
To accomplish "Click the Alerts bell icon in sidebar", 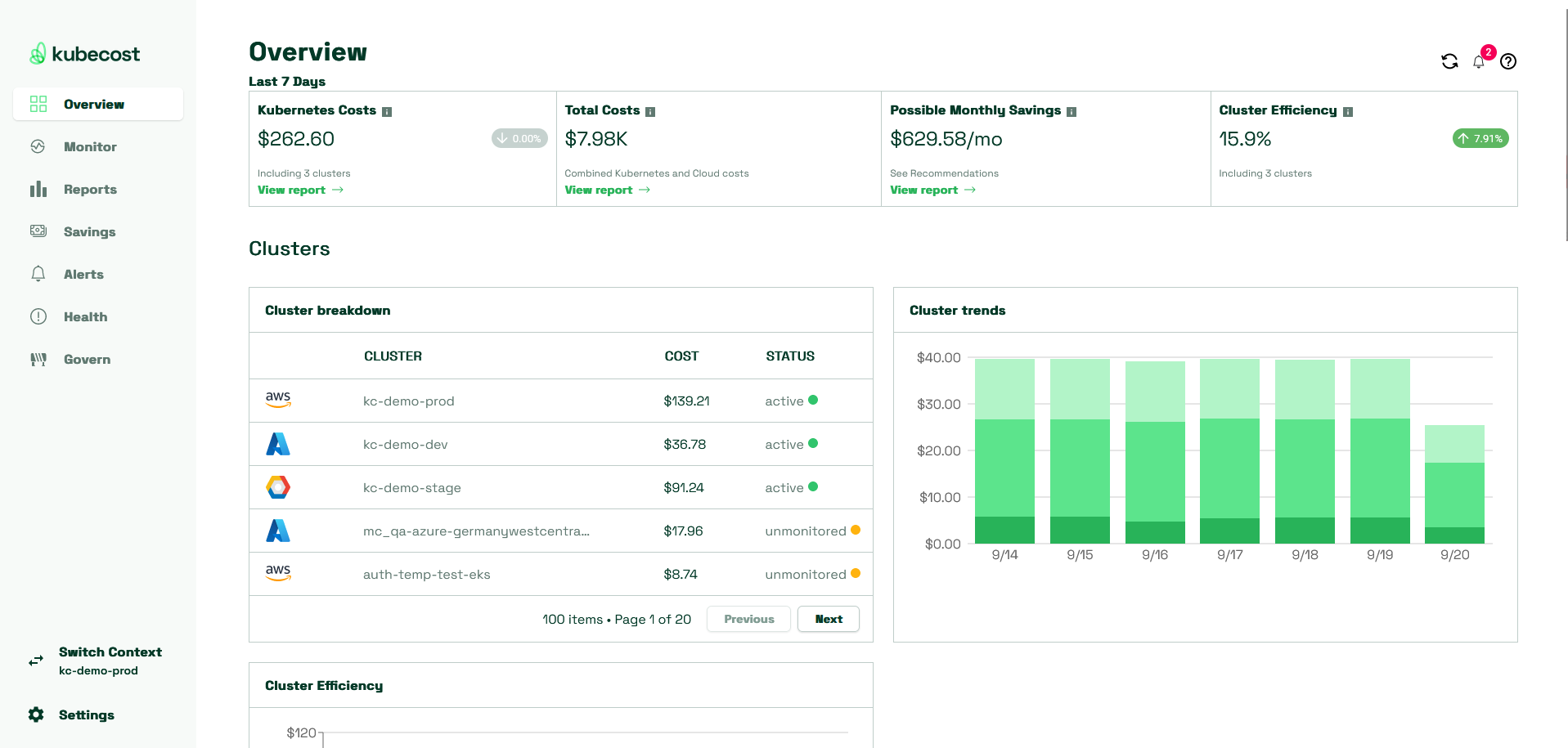I will click(x=38, y=274).
